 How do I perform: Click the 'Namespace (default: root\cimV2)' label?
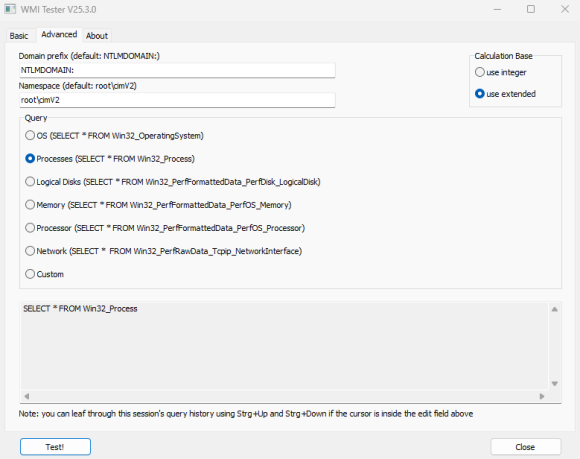tap(78, 86)
